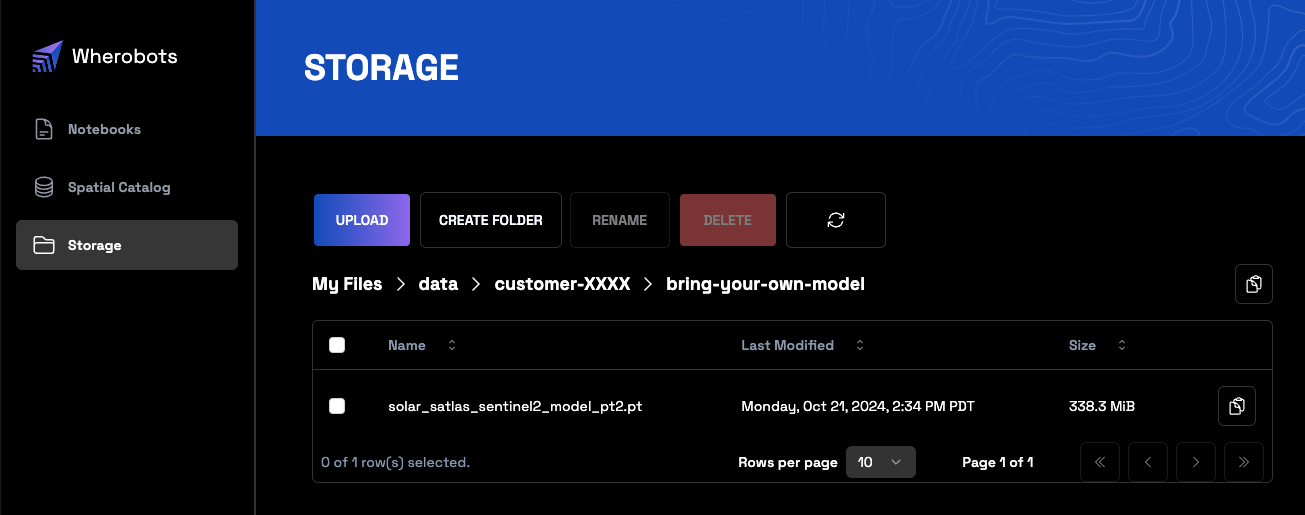
Task: Click file name solar_satlas_sentinel2_model_pt2.pt
Action: (x=515, y=406)
